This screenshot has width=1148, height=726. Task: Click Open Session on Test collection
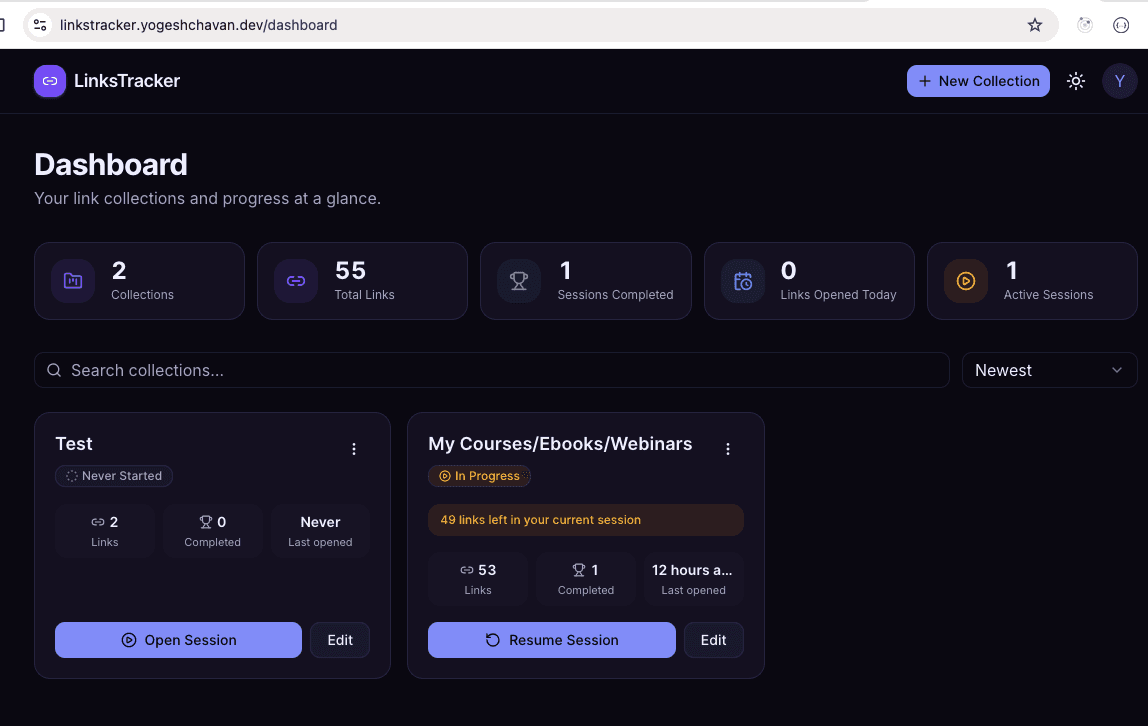(178, 640)
